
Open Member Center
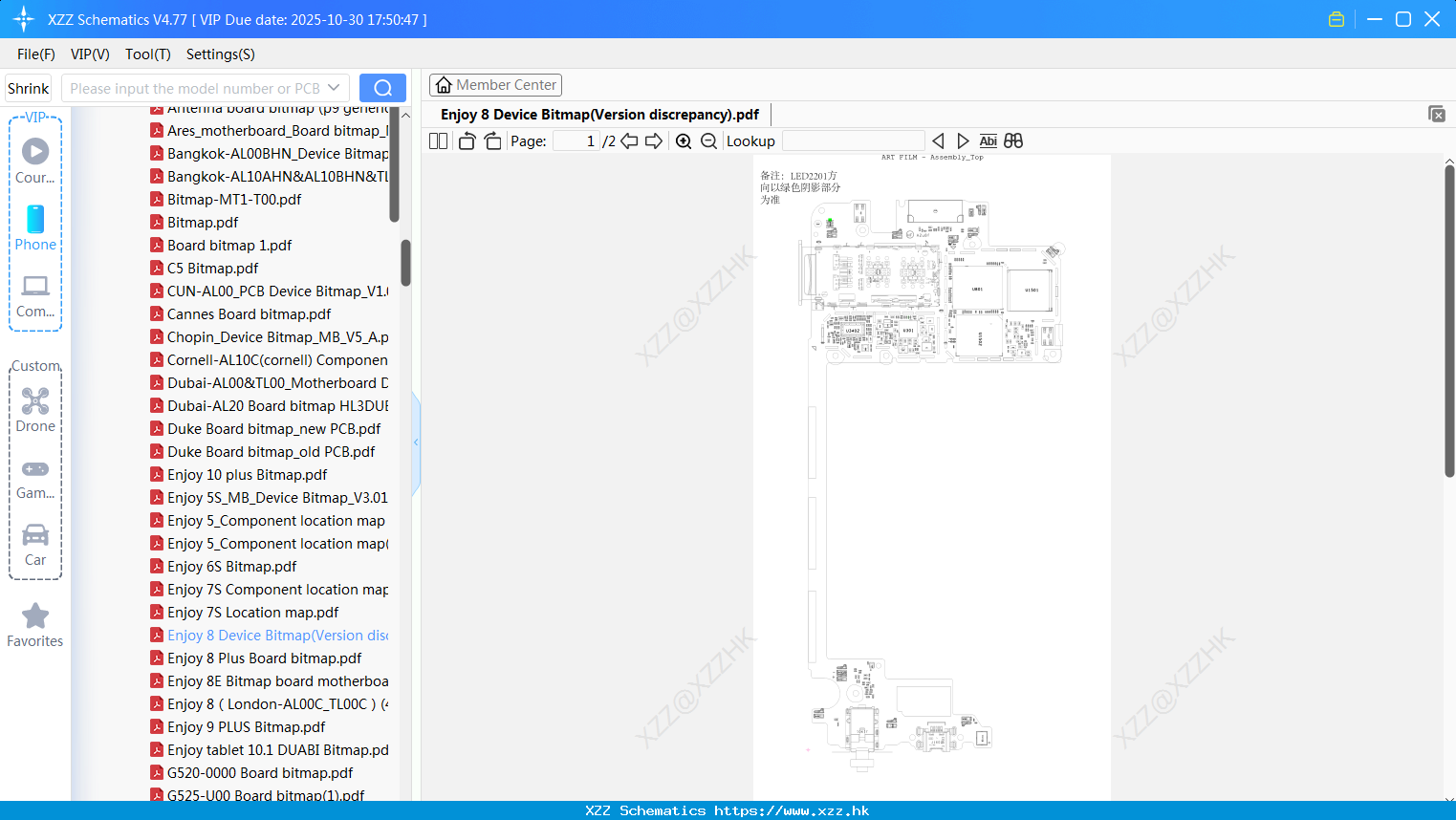pyautogui.click(x=495, y=85)
